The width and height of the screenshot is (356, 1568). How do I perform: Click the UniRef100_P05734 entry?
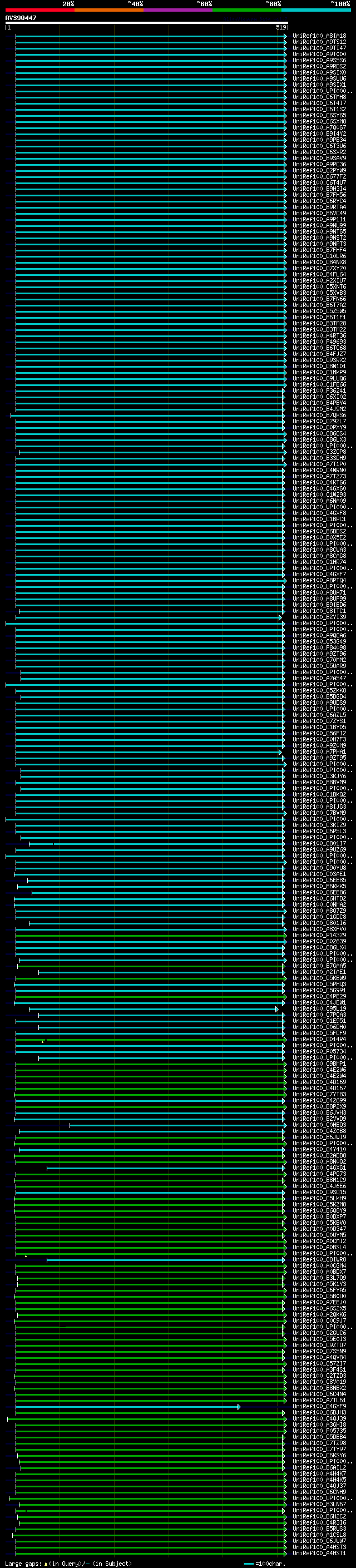tap(319, 1052)
